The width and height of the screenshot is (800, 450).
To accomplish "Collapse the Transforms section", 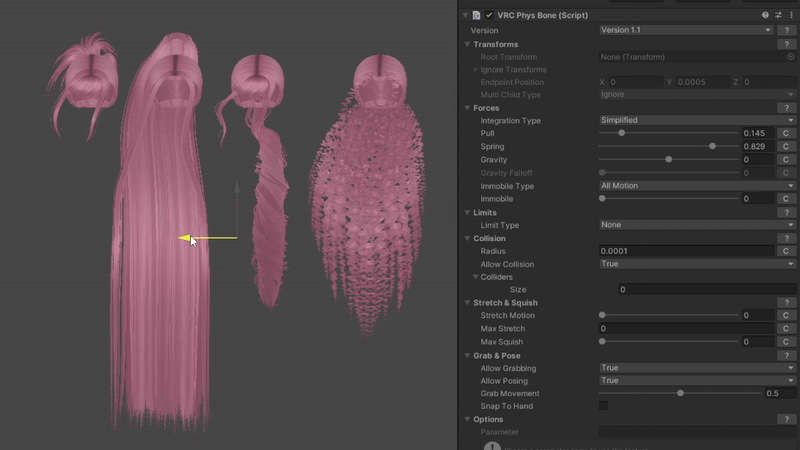I will [x=467, y=45].
